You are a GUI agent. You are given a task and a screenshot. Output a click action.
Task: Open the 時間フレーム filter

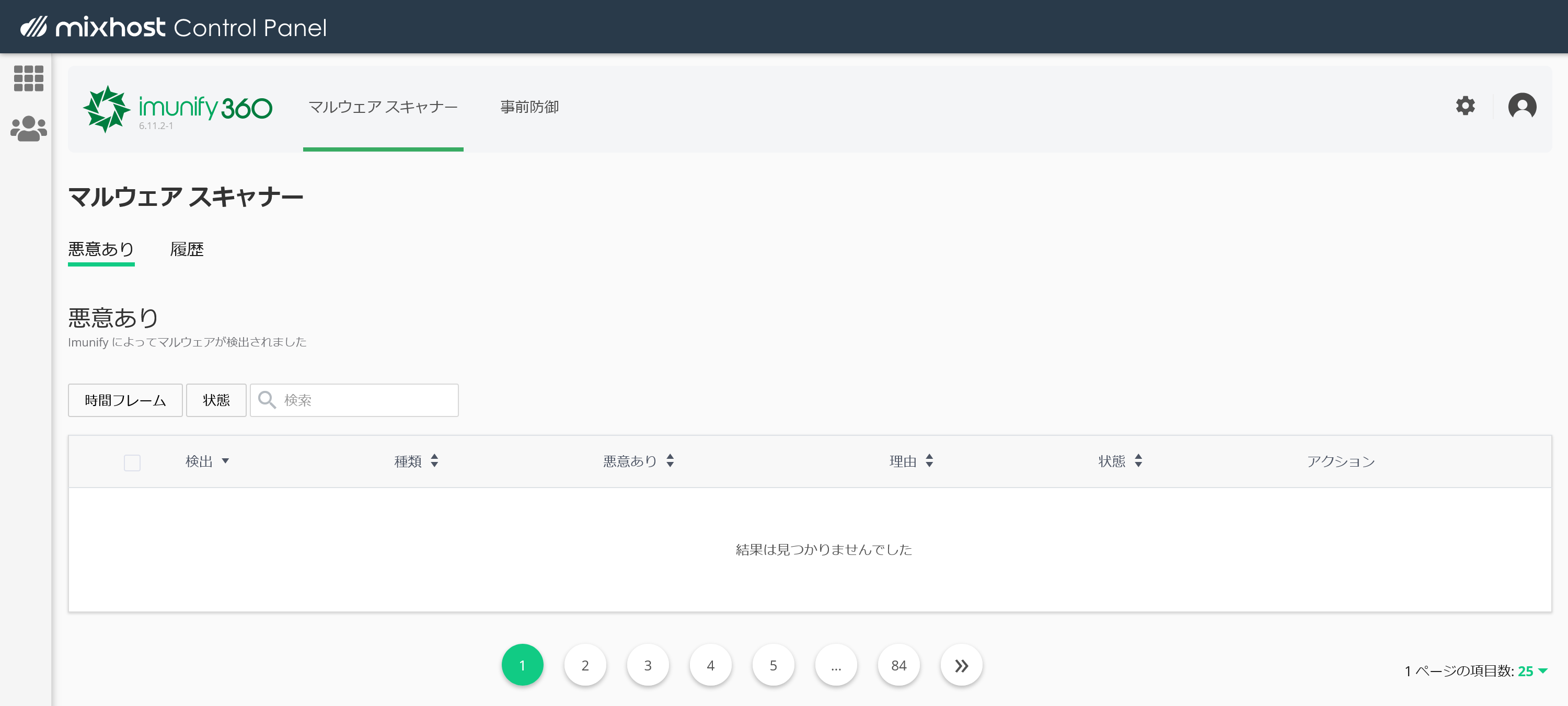coord(125,400)
